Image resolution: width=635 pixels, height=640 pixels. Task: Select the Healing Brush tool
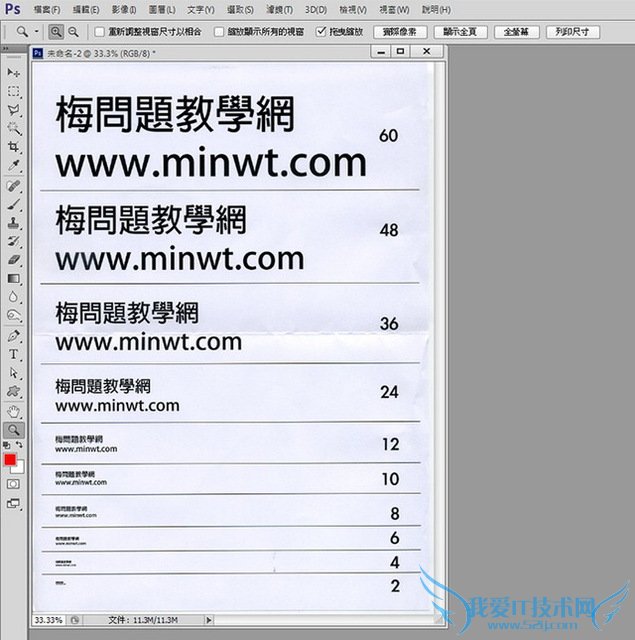point(13,186)
